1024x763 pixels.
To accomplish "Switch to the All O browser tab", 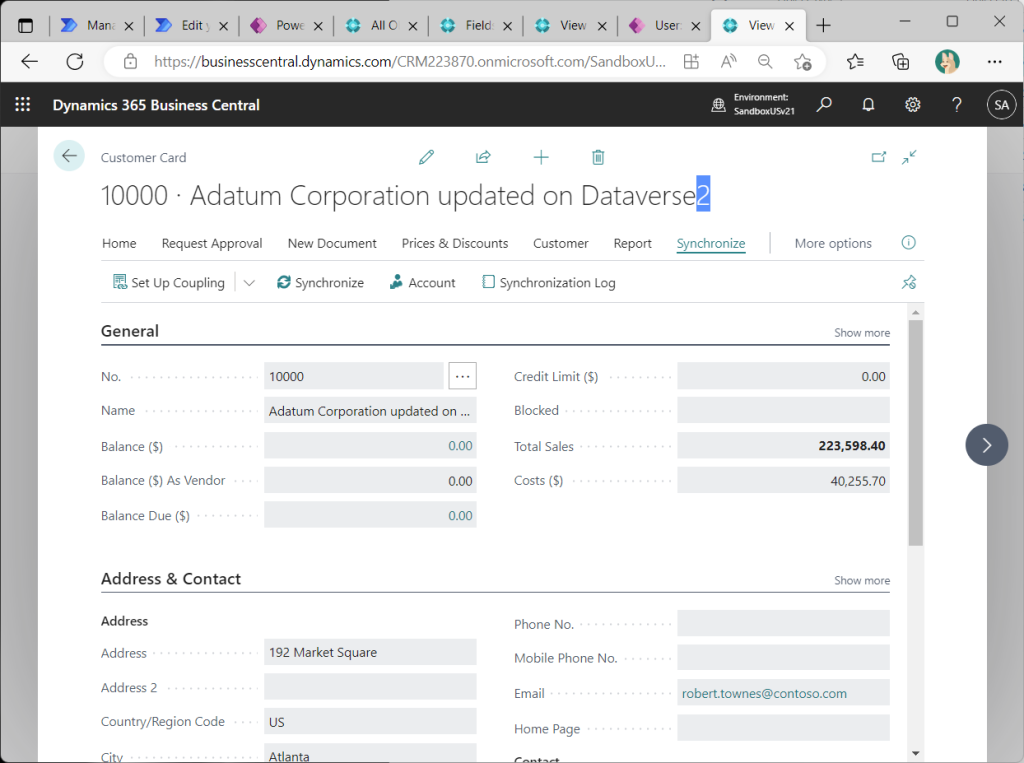I will coord(380,25).
